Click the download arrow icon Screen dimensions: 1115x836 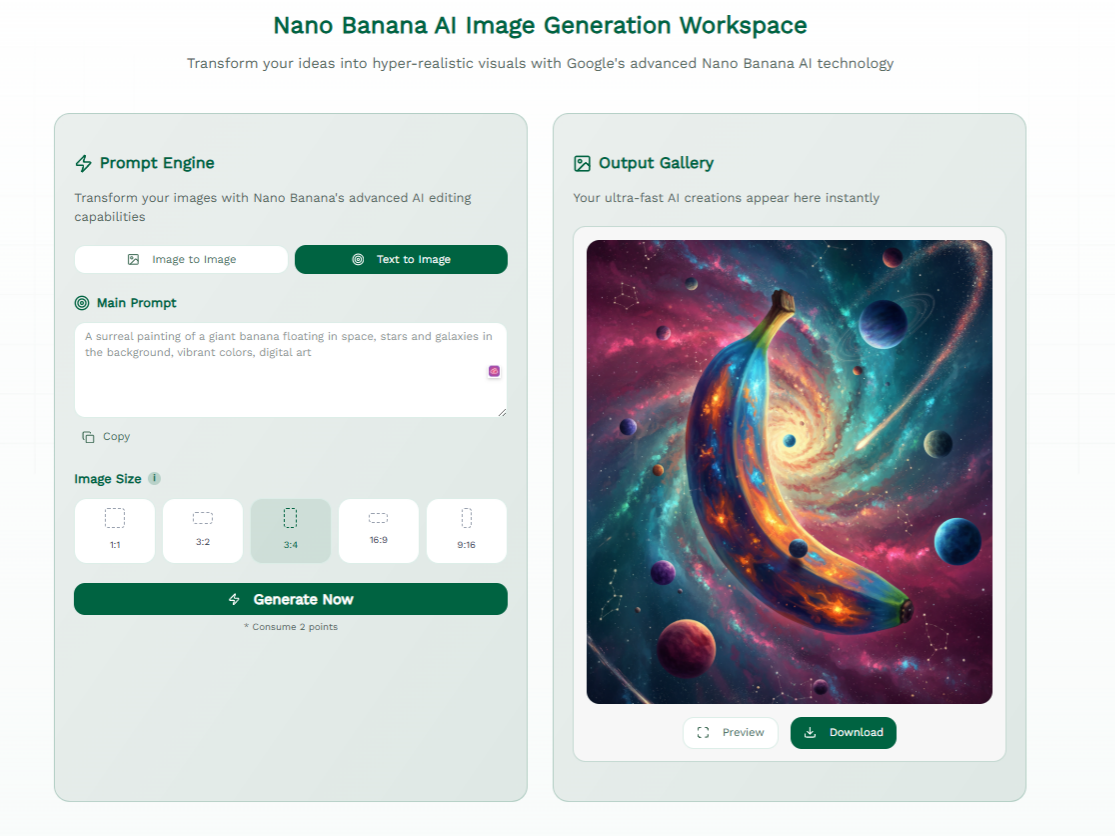(810, 733)
